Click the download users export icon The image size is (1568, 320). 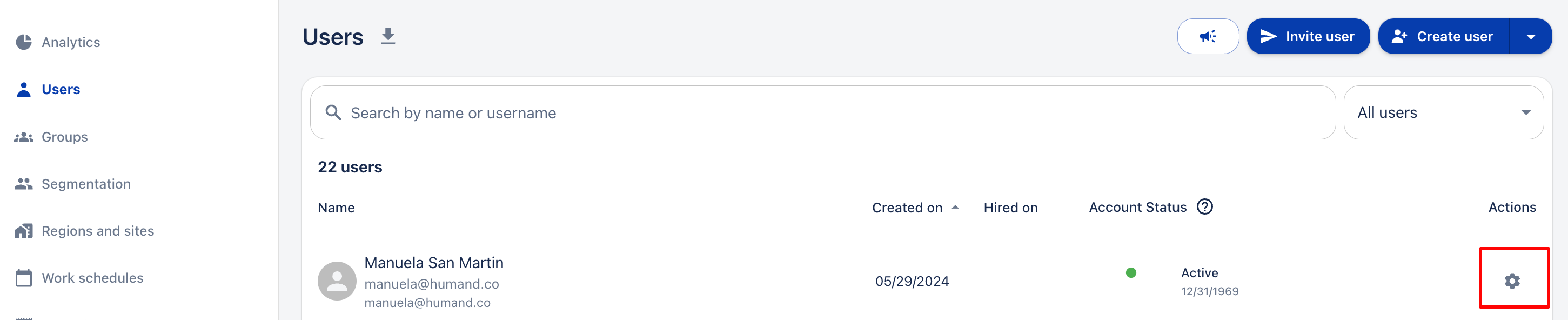388,37
